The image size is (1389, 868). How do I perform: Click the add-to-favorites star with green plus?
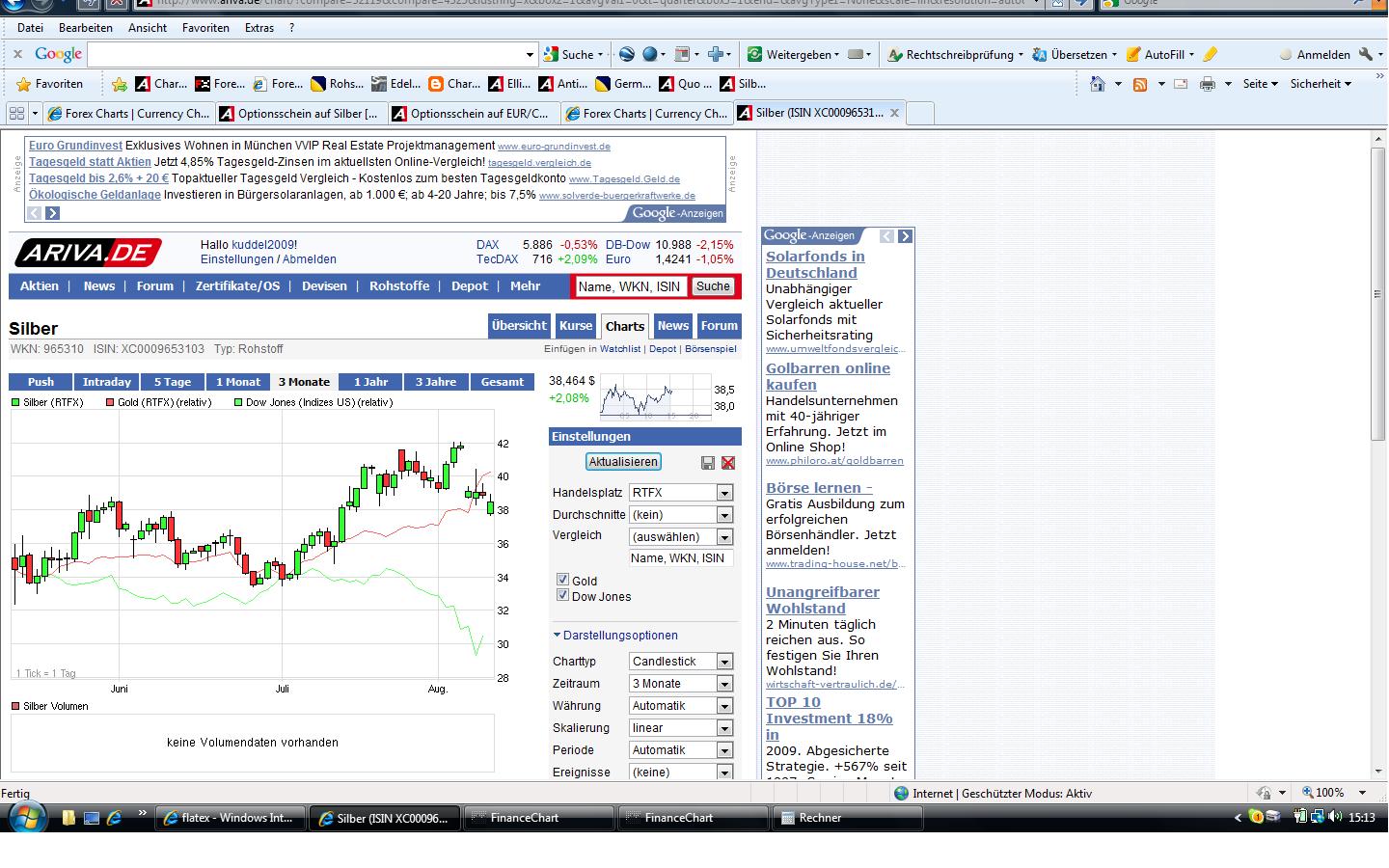120,84
